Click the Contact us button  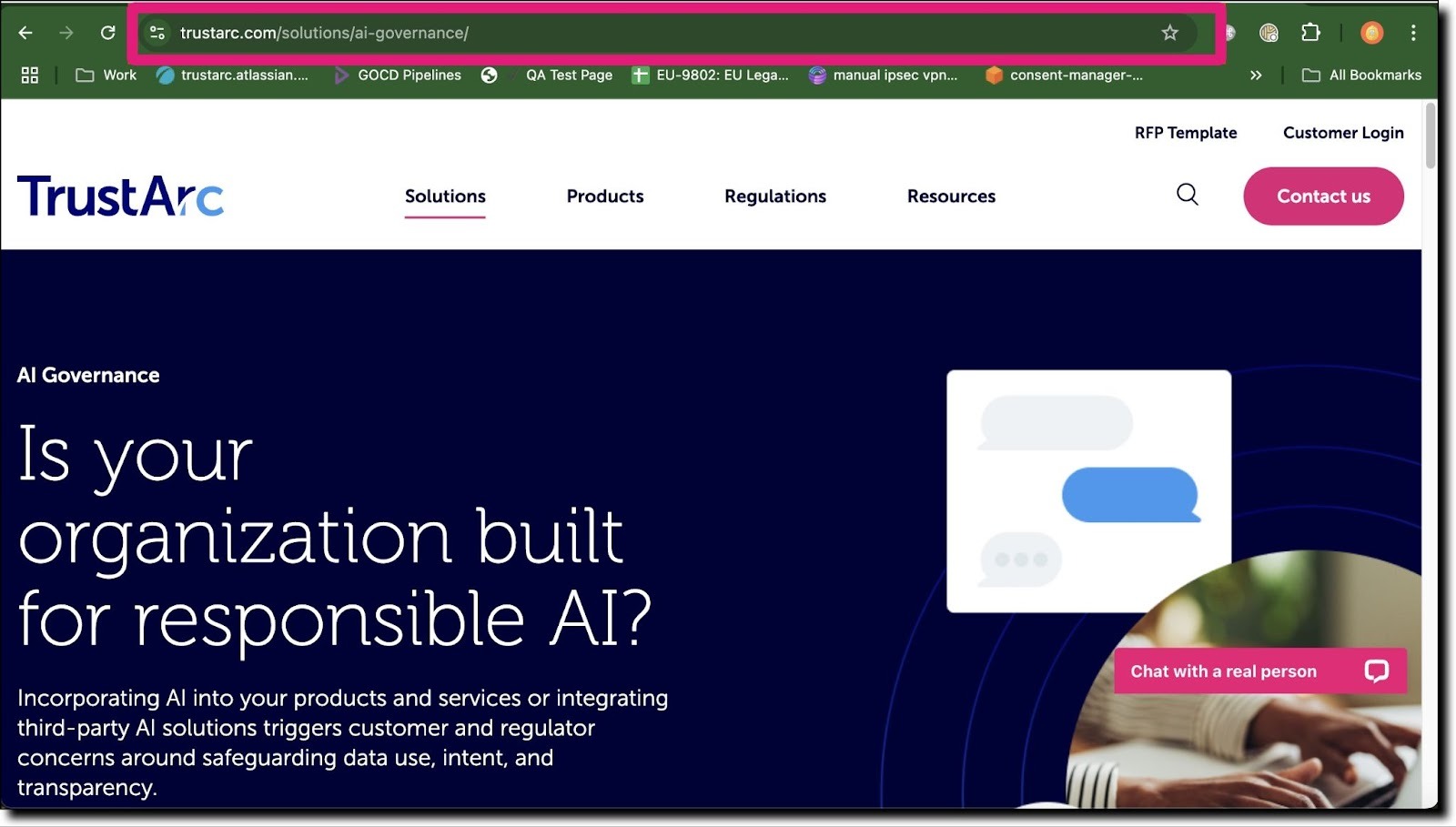[1323, 196]
